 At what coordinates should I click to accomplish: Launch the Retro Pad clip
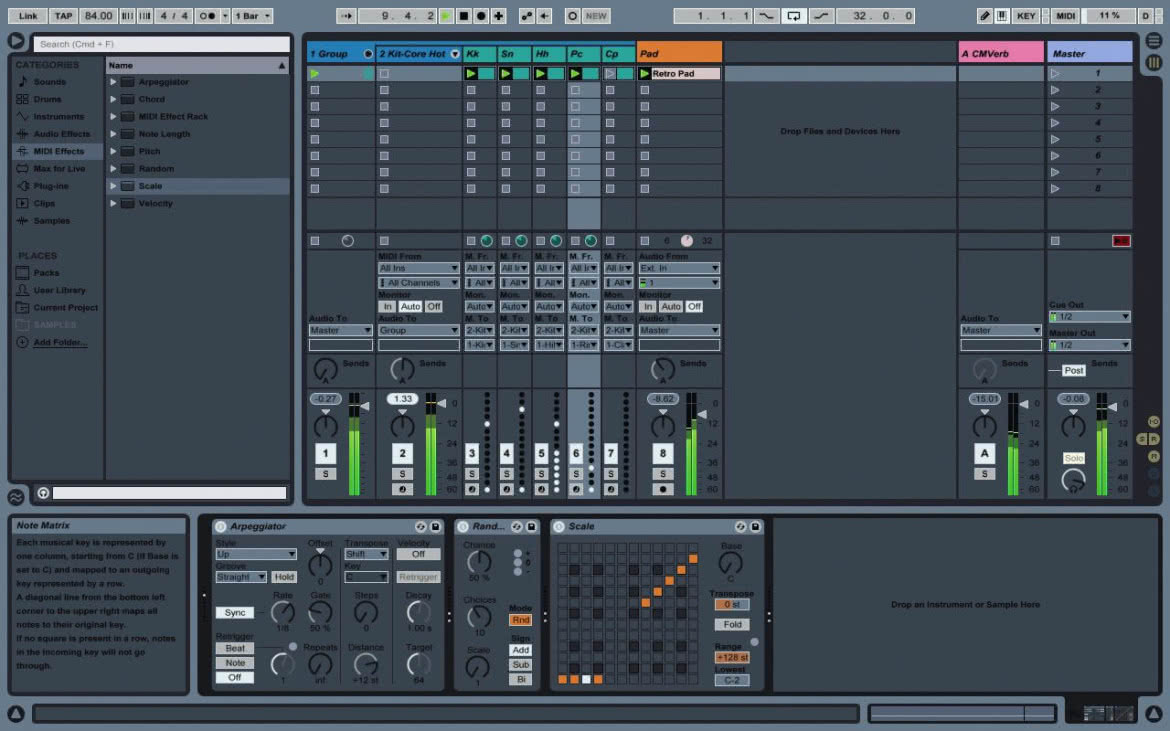point(645,73)
